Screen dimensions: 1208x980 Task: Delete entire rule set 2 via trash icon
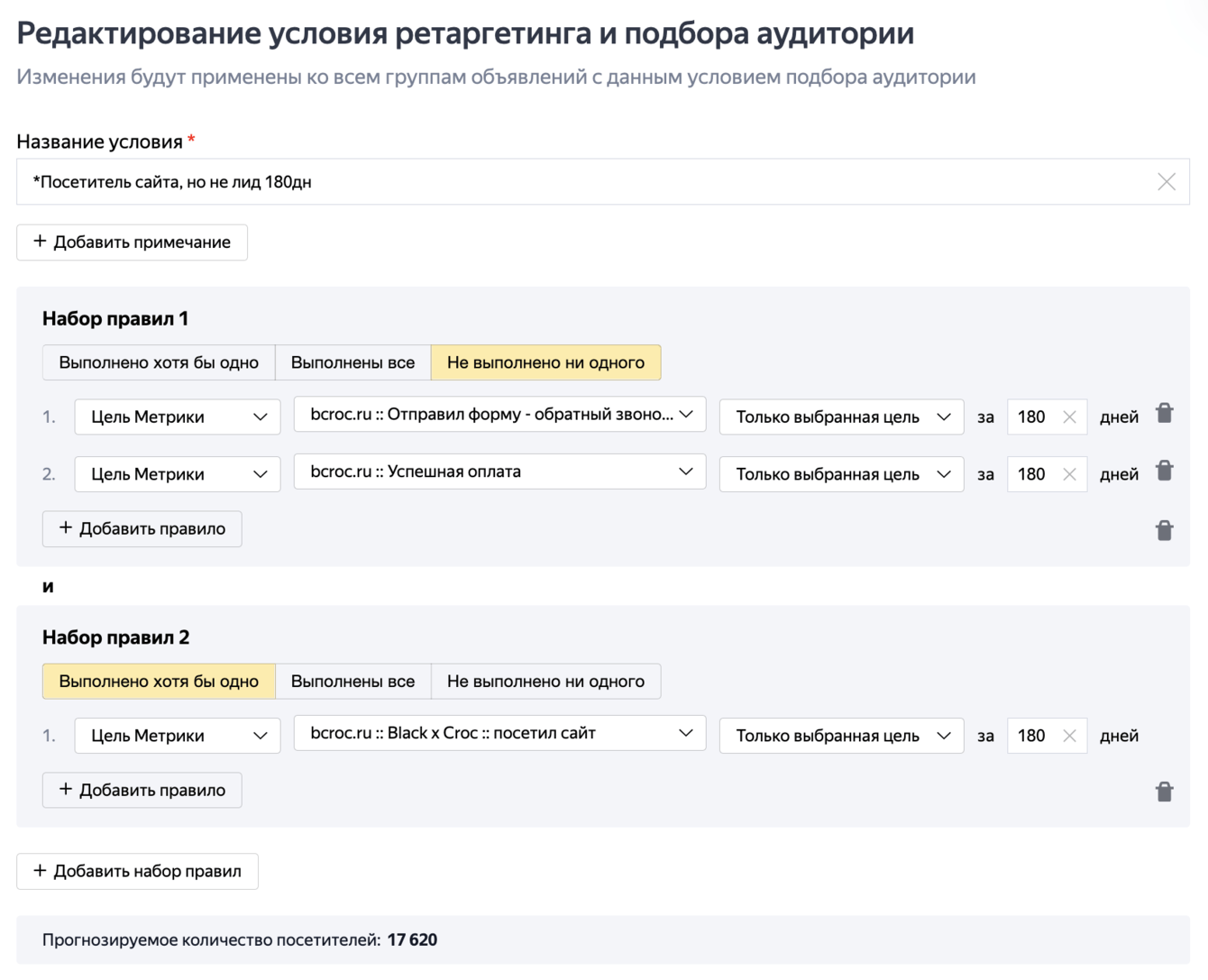(1164, 792)
